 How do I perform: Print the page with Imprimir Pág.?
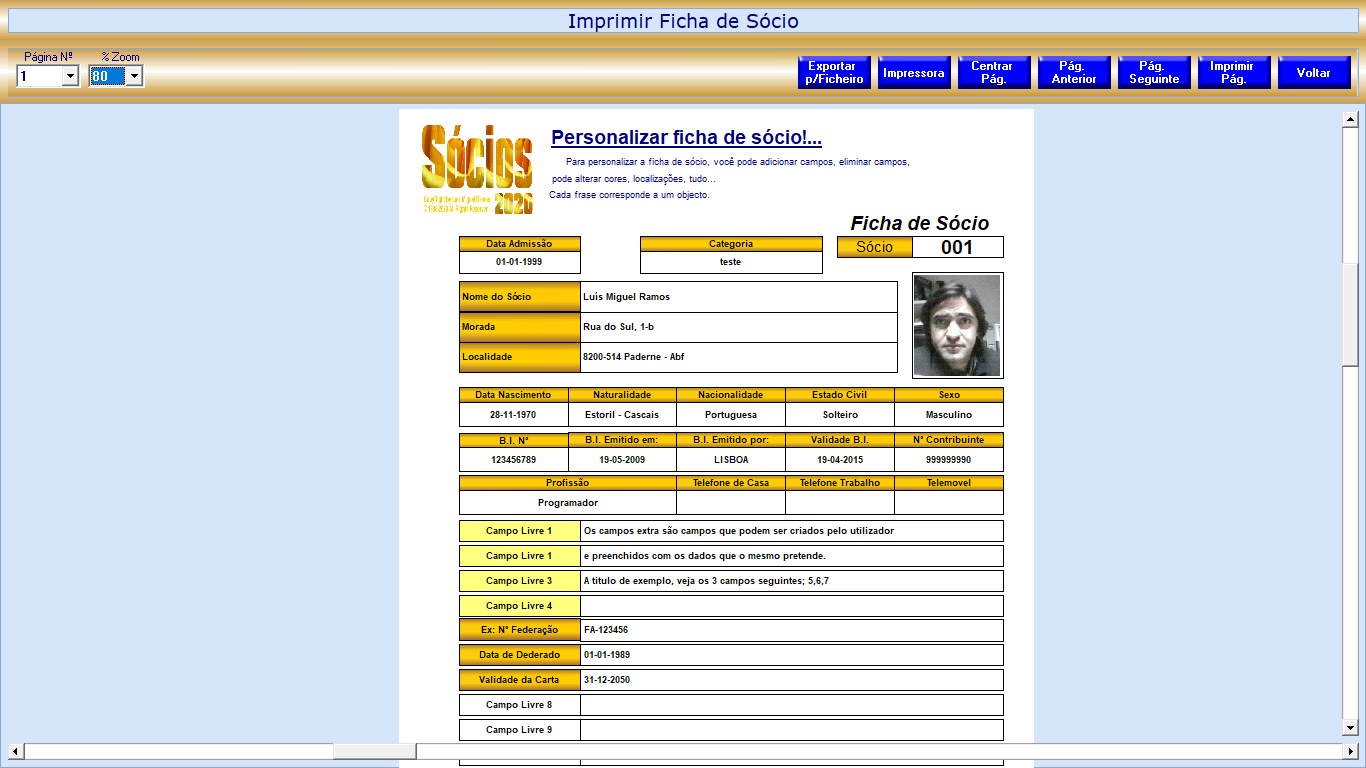[x=1233, y=73]
